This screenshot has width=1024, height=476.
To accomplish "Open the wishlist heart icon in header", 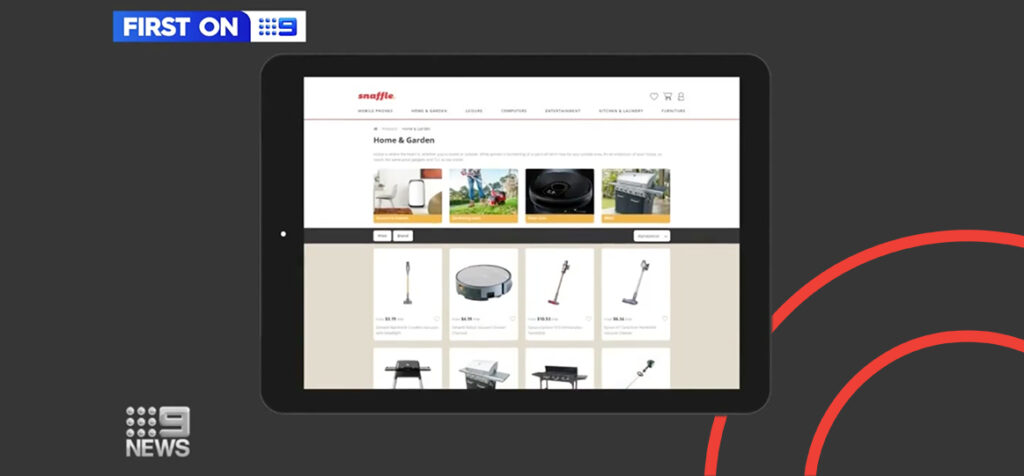I will (x=654, y=97).
